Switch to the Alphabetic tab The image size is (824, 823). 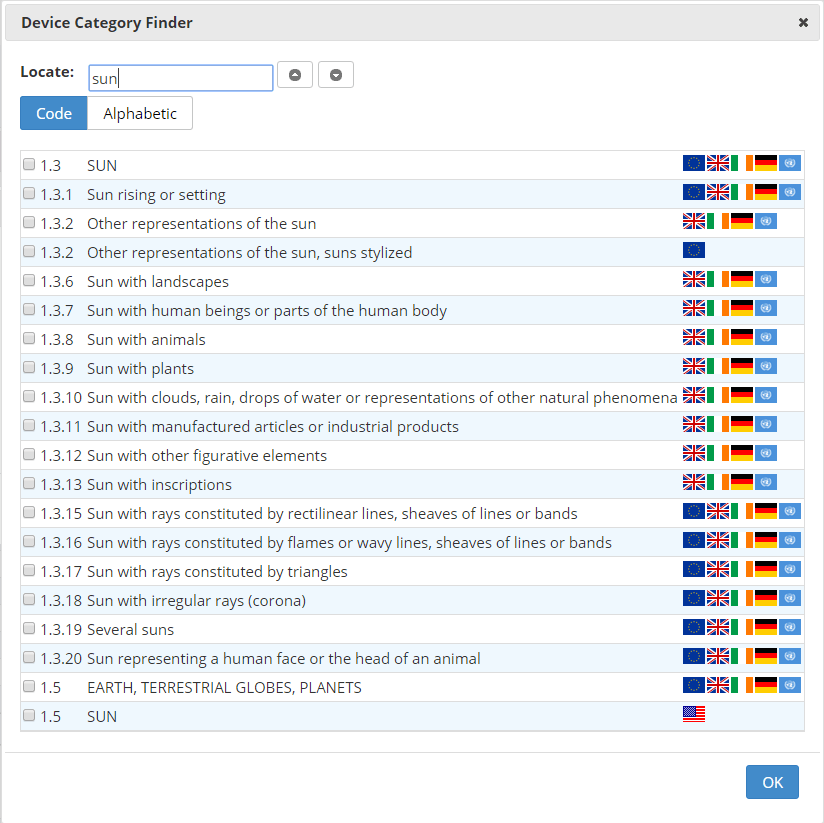[x=140, y=114]
